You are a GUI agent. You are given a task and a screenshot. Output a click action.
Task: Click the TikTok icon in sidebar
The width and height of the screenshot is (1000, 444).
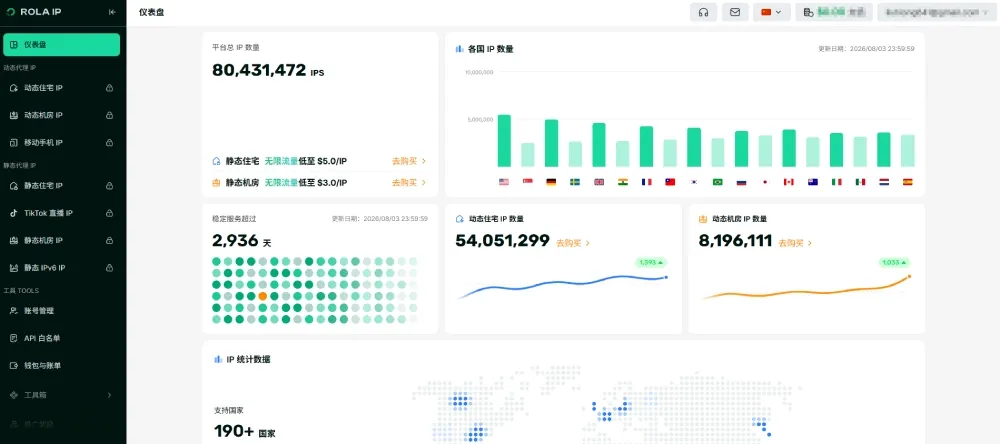click(13, 213)
